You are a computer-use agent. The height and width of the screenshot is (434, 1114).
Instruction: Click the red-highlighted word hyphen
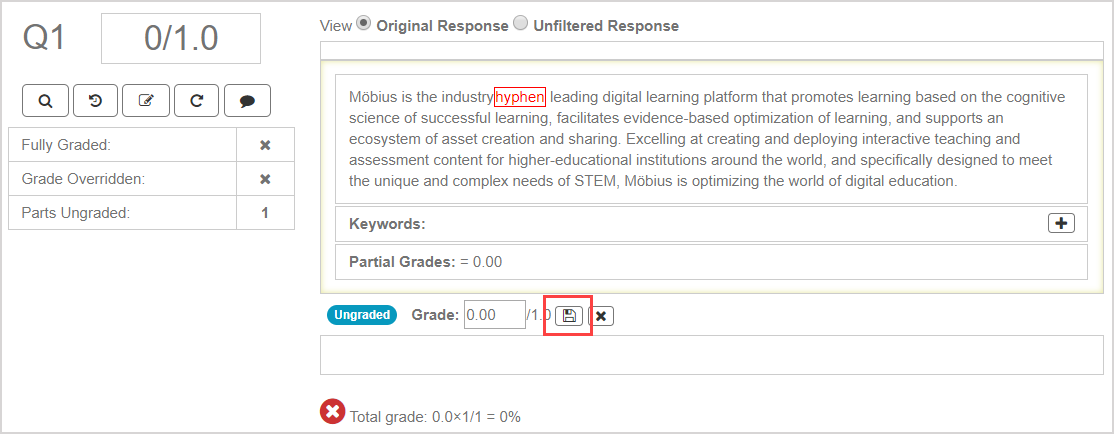click(x=519, y=97)
